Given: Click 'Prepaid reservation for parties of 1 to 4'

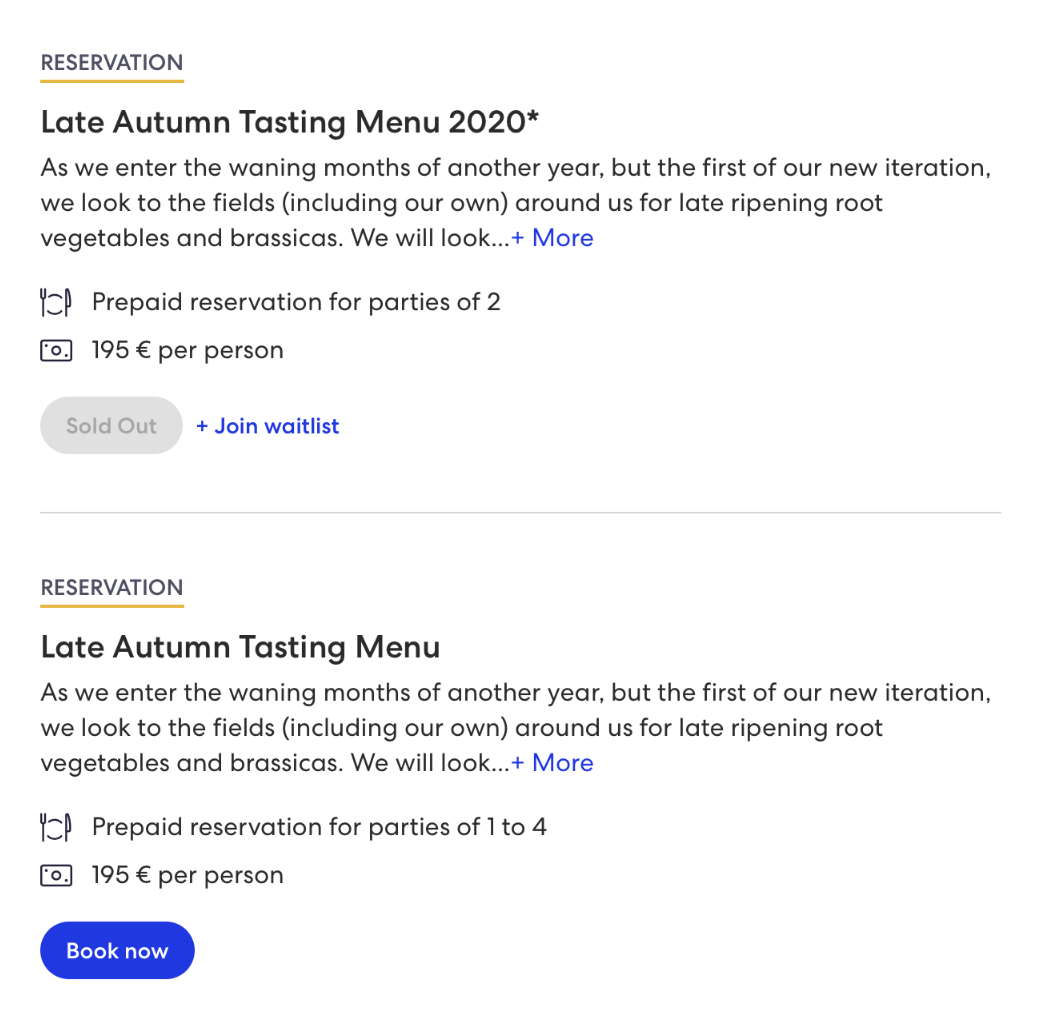Looking at the screenshot, I should (319, 827).
